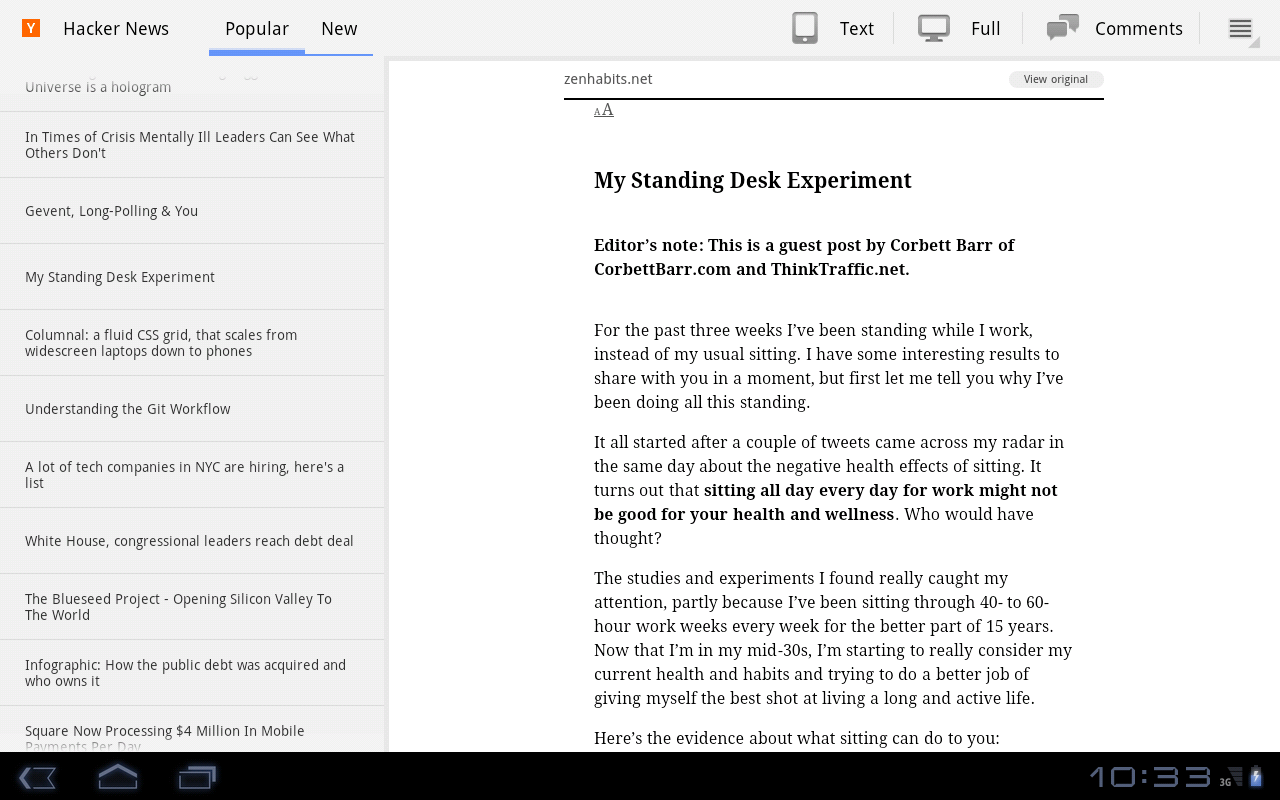Click the article heading My Standing Desk Experiment
This screenshot has width=1280, height=800.
pyautogui.click(x=753, y=180)
